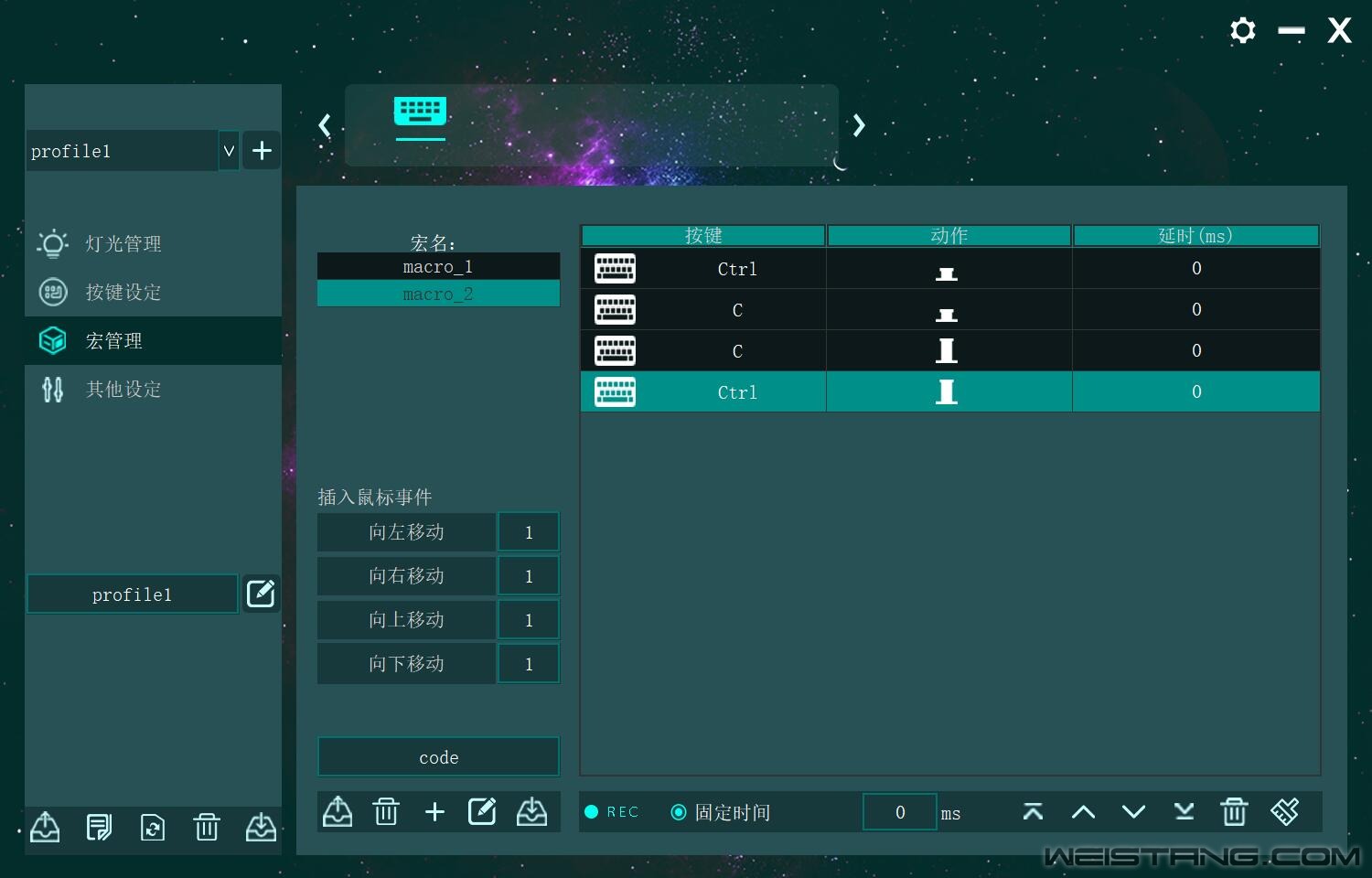Show previous device with left chevron
1372x878 pixels.
coord(324,125)
